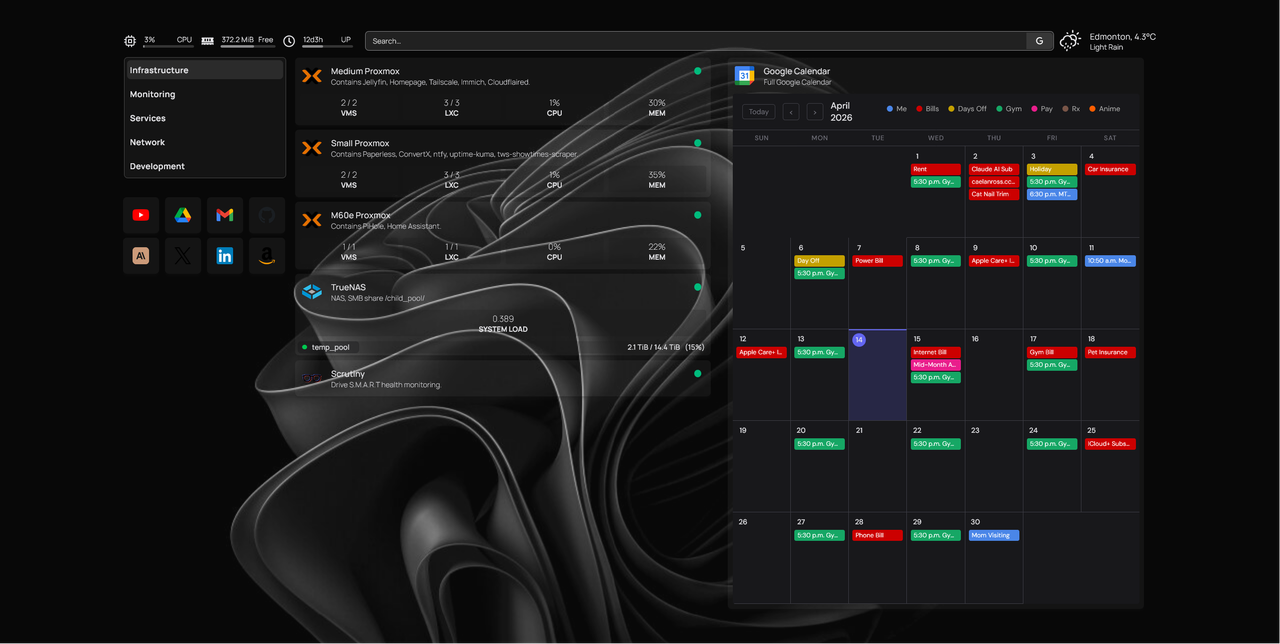Open the YouTube bookmark icon
The height and width of the screenshot is (644, 1280).
coord(141,215)
